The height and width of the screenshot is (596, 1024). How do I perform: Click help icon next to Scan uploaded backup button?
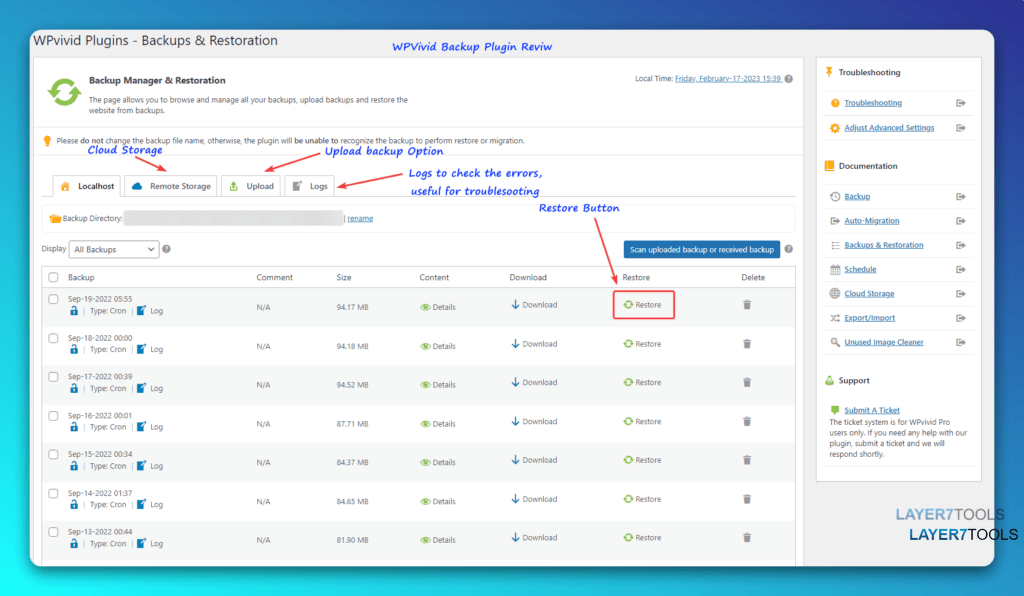[x=789, y=249]
